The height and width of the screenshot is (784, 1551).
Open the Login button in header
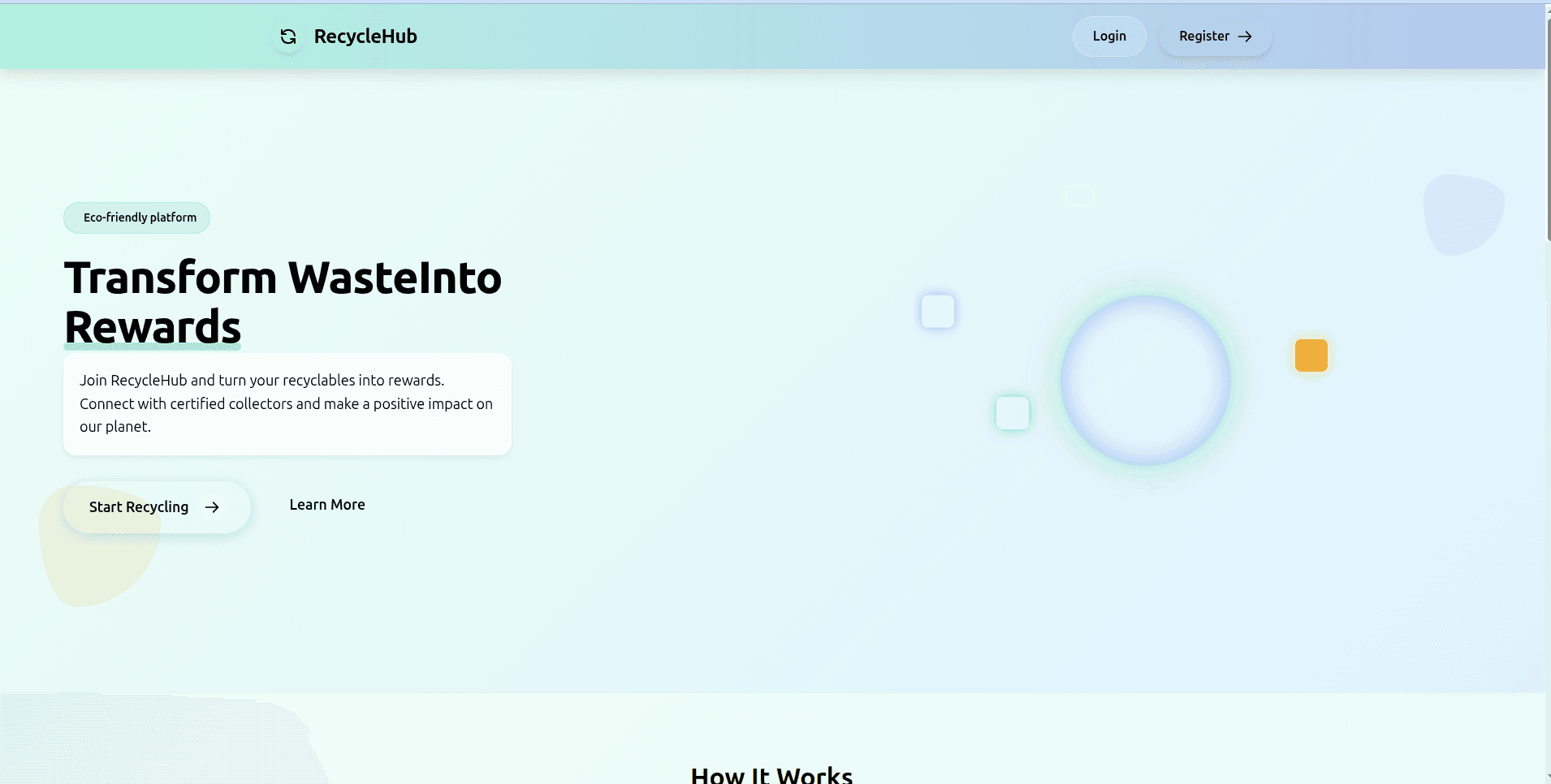point(1109,37)
